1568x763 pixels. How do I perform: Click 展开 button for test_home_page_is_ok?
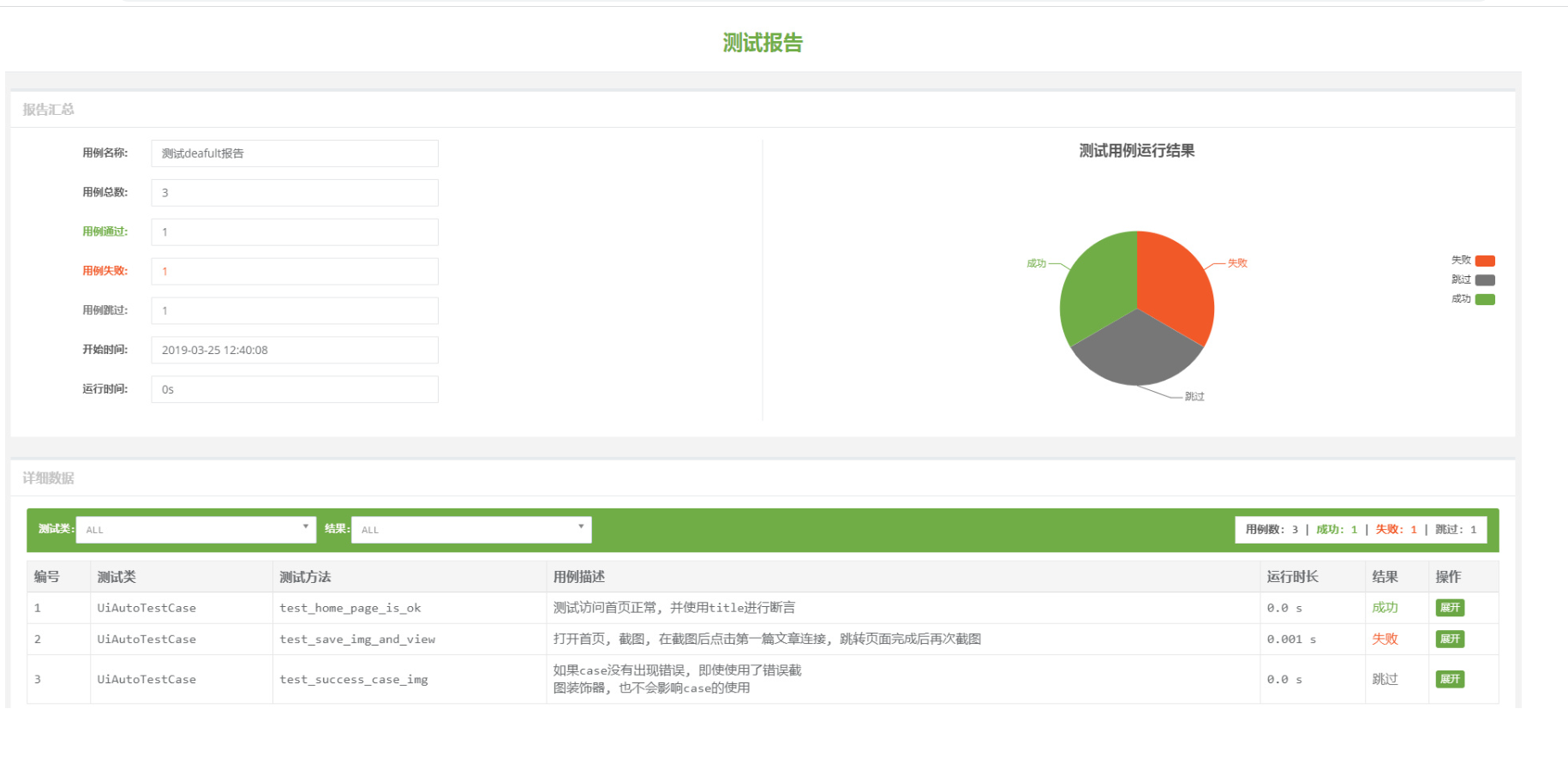1450,608
